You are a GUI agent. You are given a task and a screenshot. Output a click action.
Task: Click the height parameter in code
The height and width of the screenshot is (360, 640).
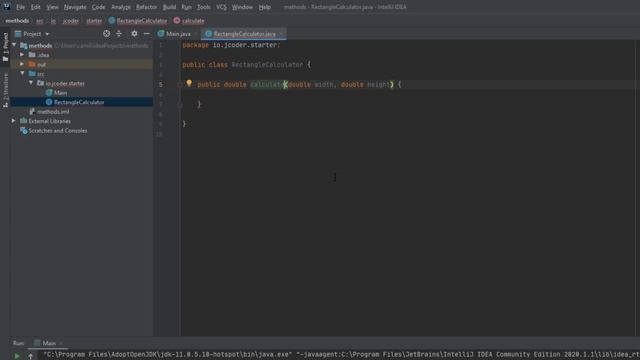378,84
